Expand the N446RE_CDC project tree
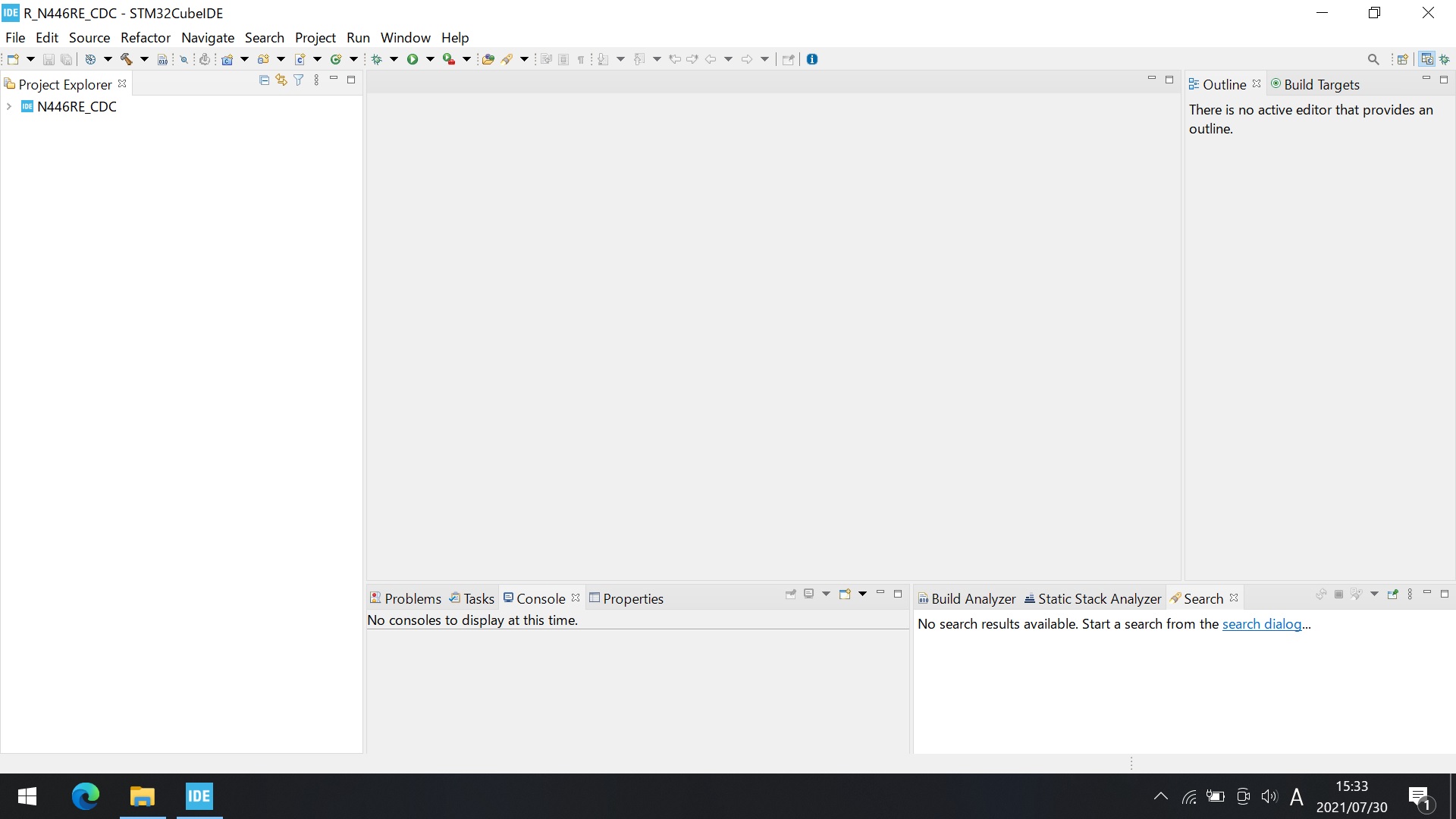Screen dimensions: 1456x819 click(9, 107)
